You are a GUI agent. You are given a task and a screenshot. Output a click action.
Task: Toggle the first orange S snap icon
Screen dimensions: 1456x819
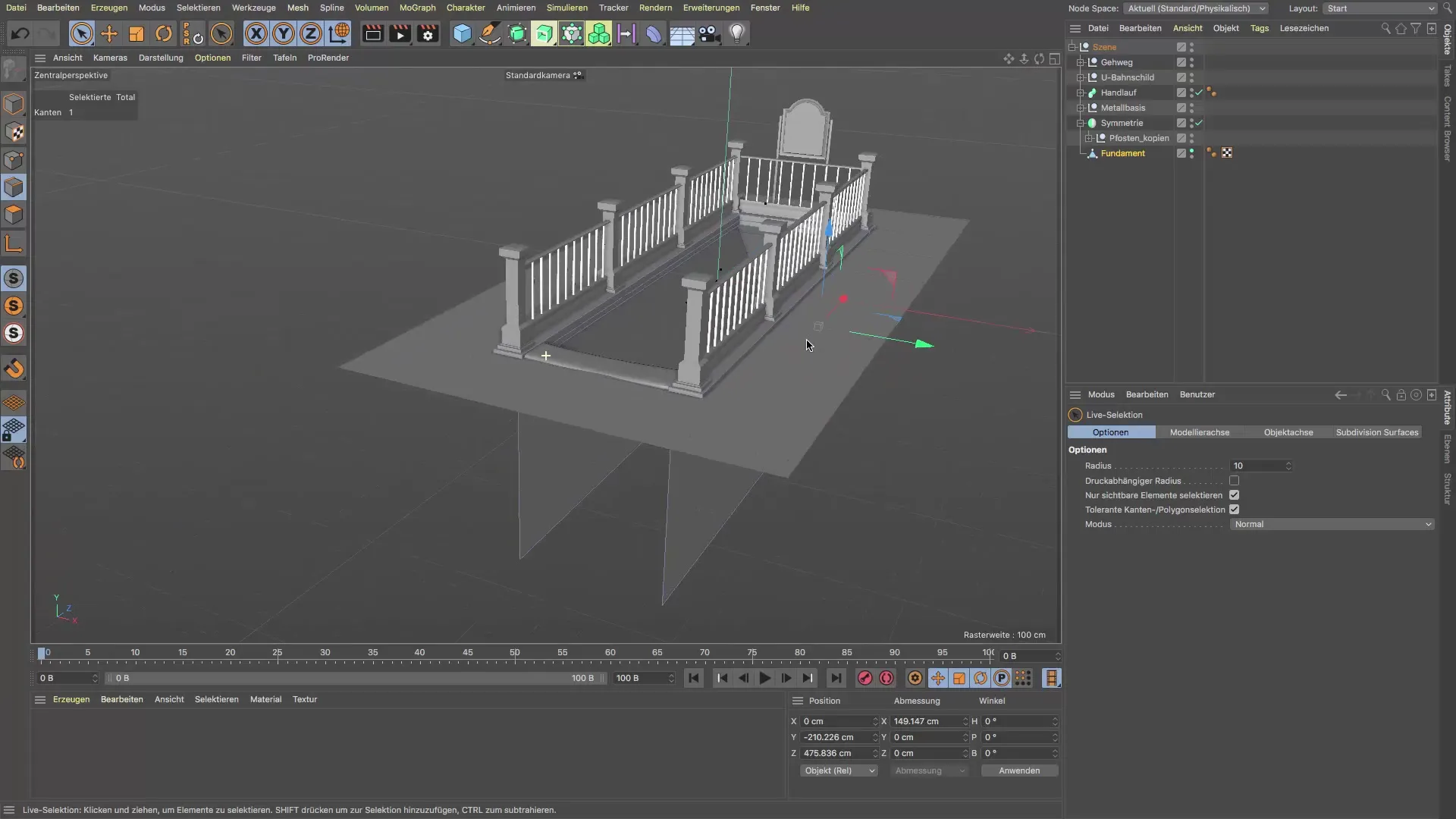[x=14, y=306]
